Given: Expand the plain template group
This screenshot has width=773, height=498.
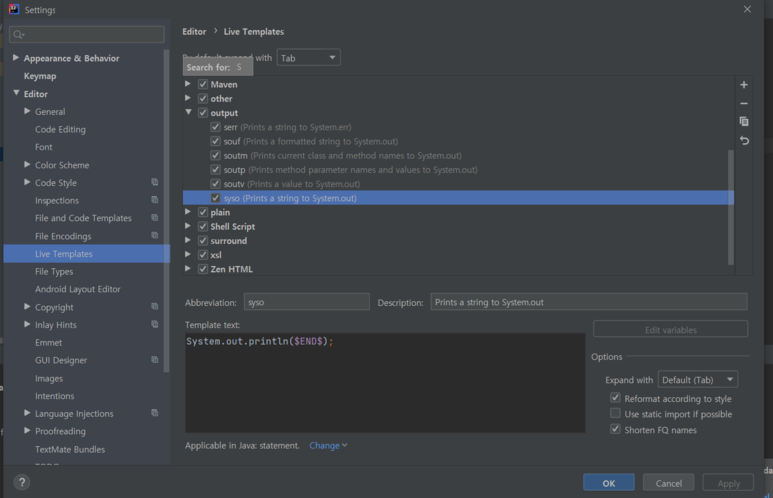Looking at the screenshot, I should tap(188, 212).
